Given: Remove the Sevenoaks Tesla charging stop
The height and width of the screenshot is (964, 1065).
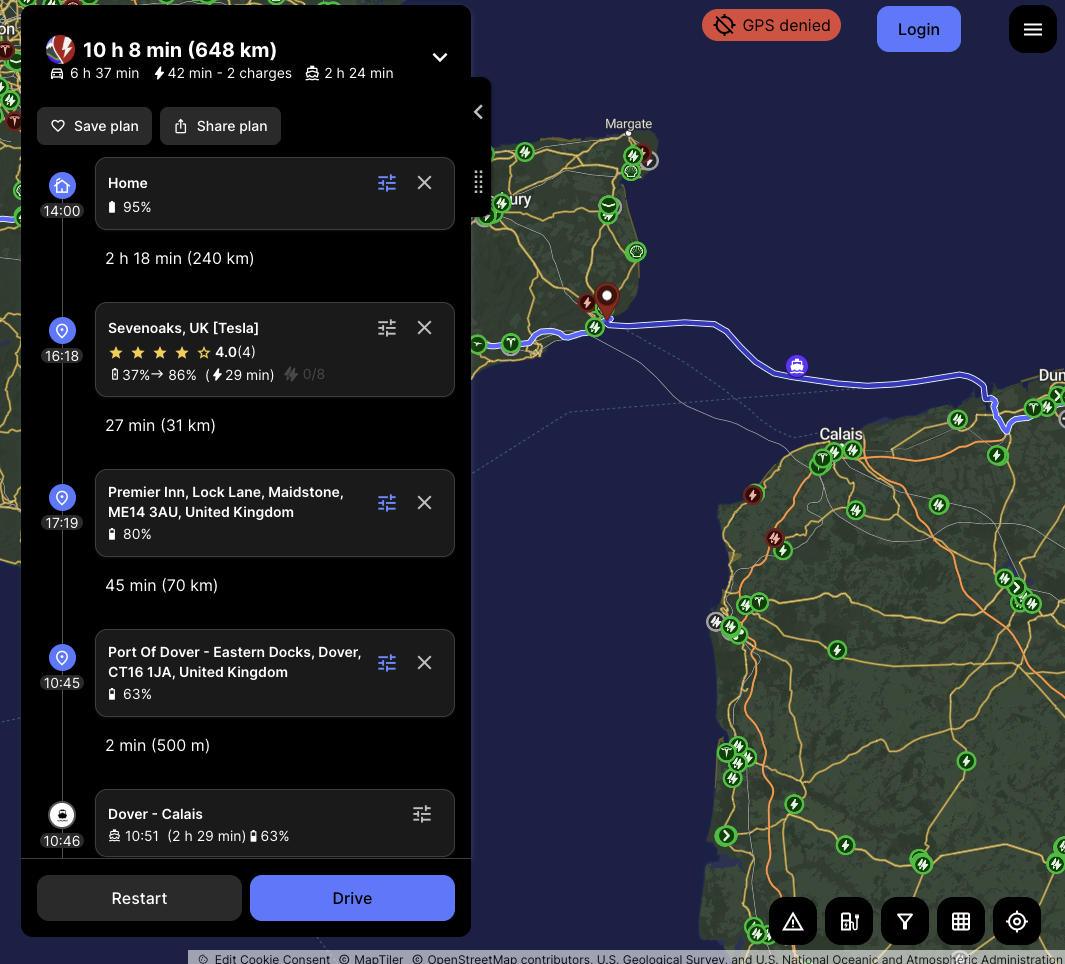Looking at the screenshot, I should click(x=425, y=328).
